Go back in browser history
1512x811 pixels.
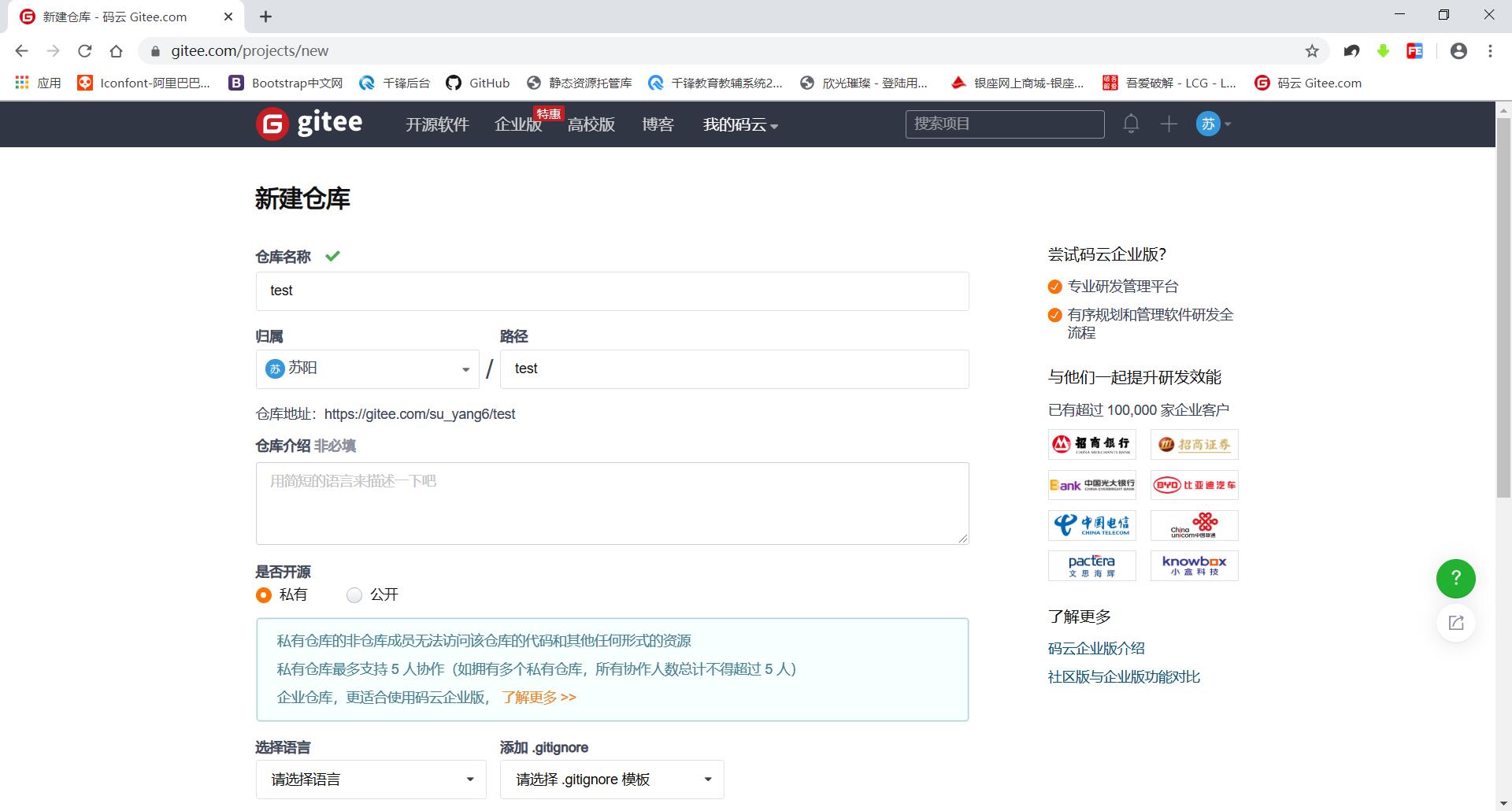21,51
